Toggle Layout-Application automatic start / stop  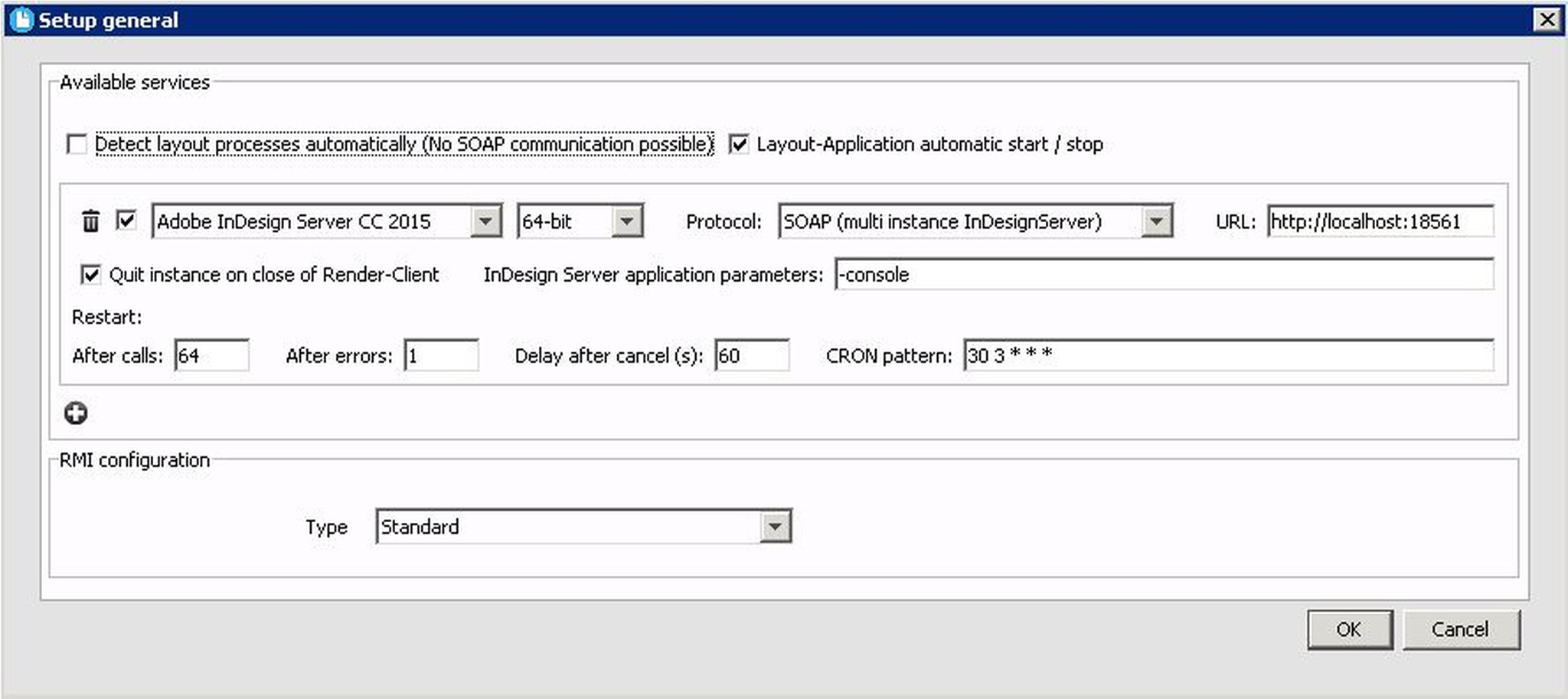pos(738,144)
